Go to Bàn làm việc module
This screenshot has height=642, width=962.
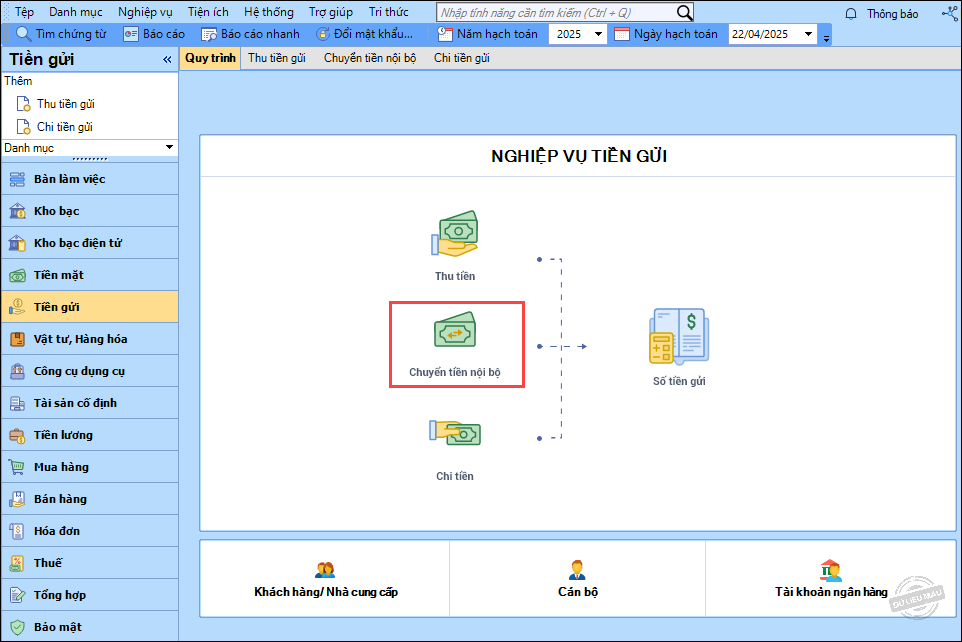[90, 179]
